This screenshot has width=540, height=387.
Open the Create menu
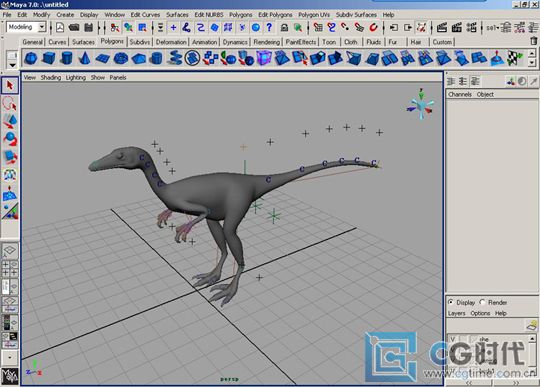[65, 15]
